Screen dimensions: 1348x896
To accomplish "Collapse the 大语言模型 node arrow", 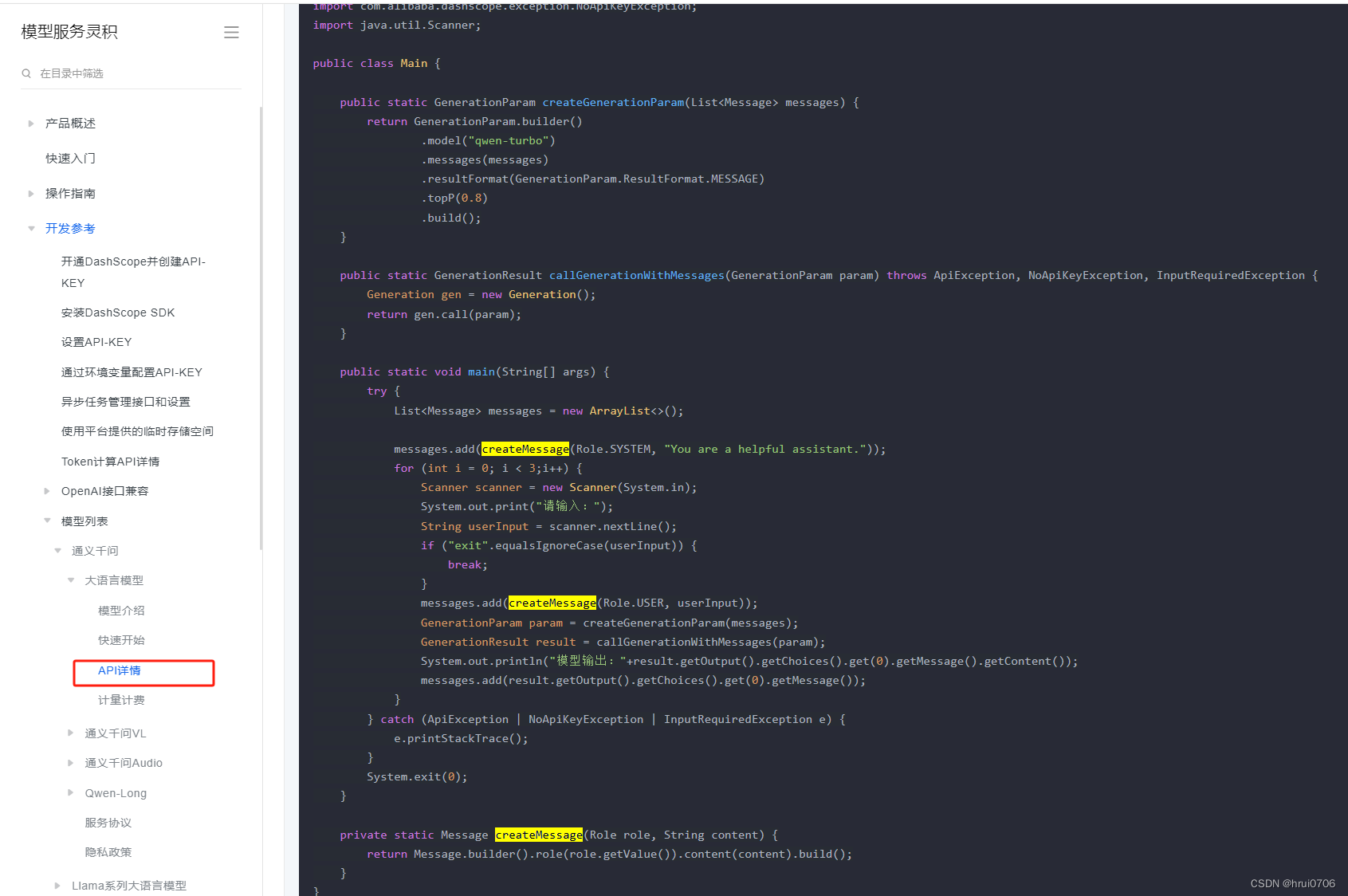I will coord(71,580).
